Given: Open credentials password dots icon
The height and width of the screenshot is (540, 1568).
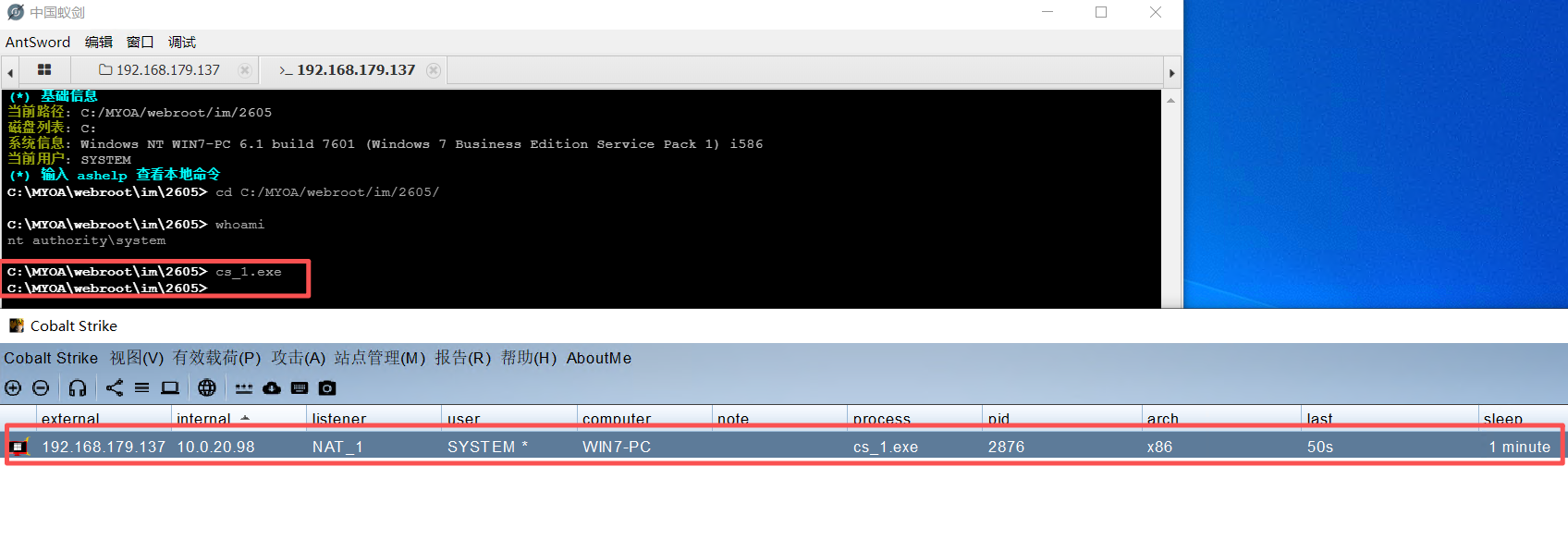Looking at the screenshot, I should pos(244,388).
